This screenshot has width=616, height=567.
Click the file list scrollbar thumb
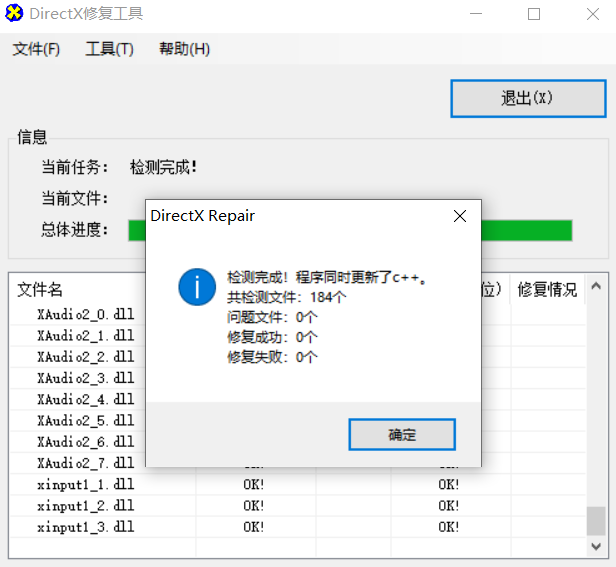[x=596, y=521]
